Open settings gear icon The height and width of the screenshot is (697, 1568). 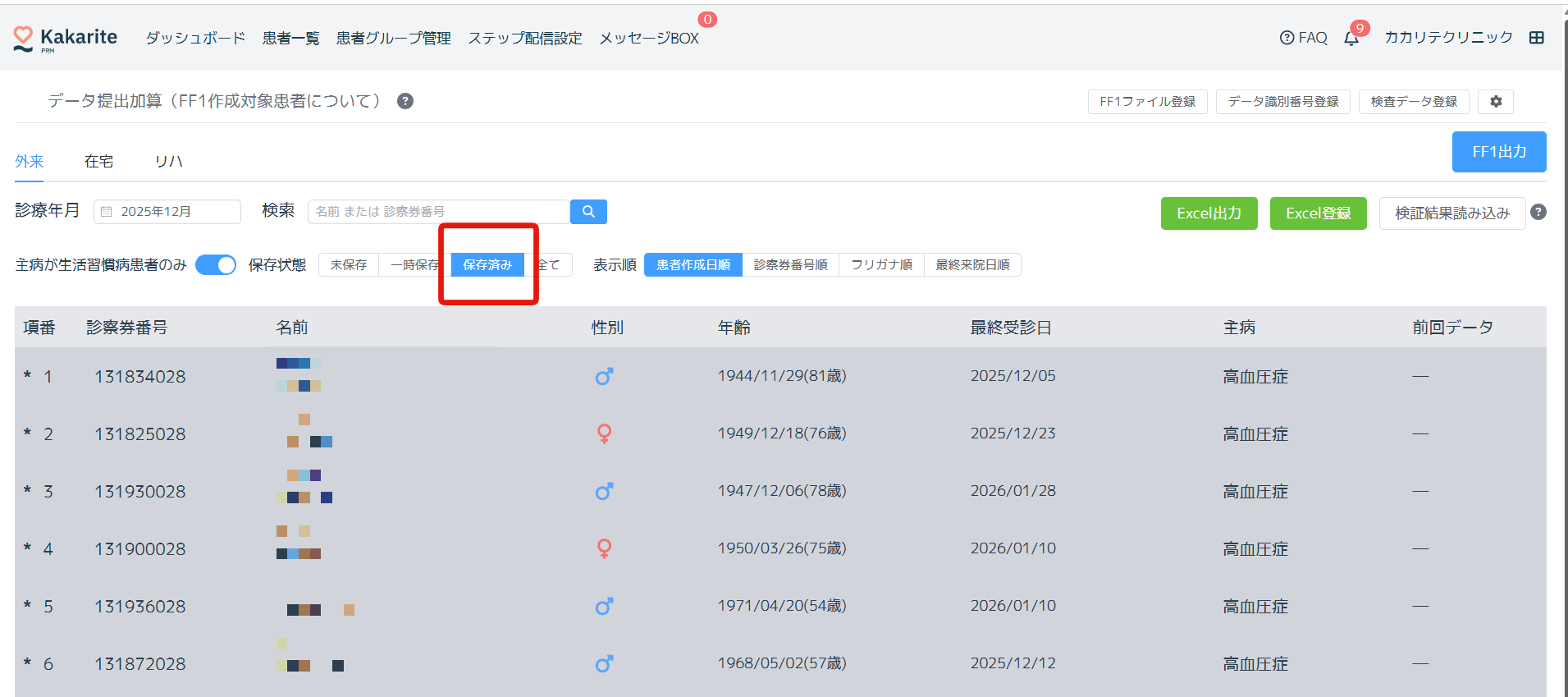(1496, 102)
